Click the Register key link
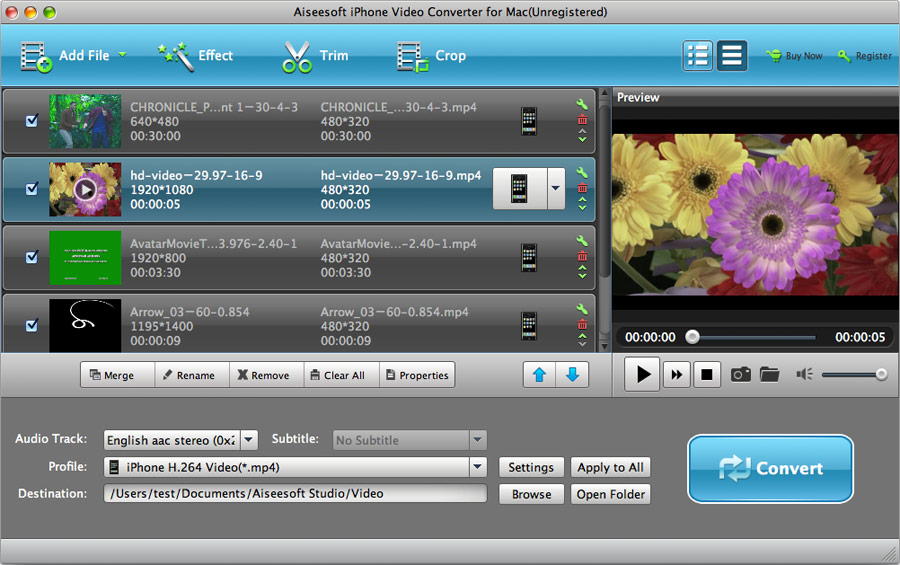 pyautogui.click(x=864, y=56)
